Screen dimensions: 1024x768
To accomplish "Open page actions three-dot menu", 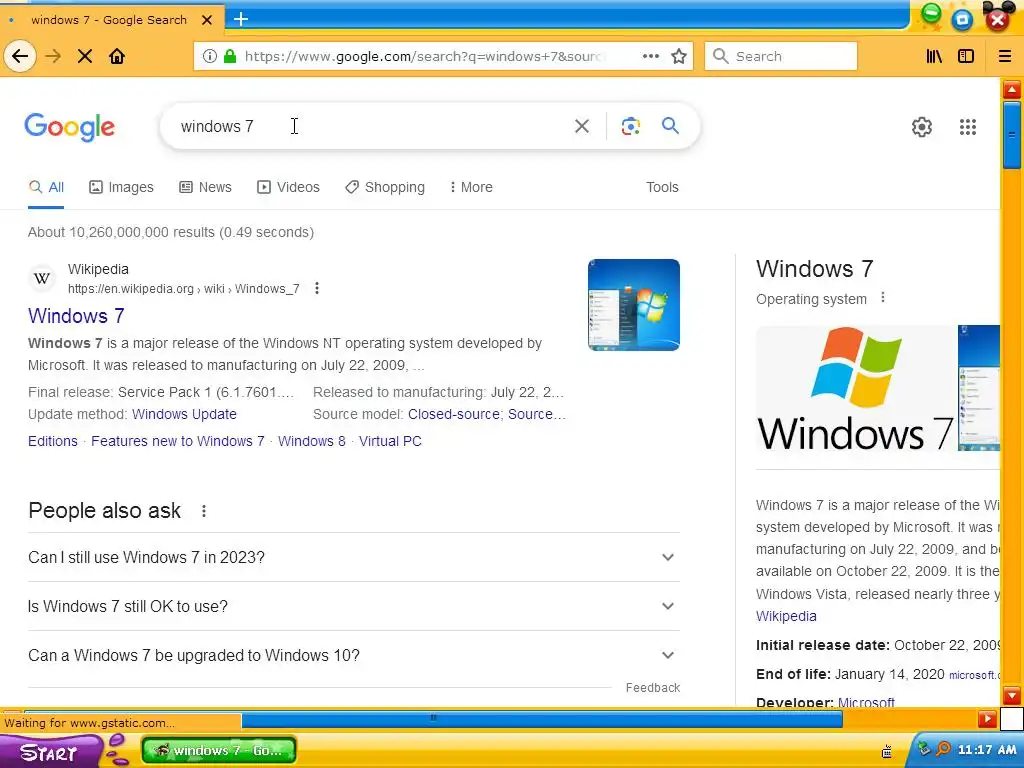I will (650, 56).
